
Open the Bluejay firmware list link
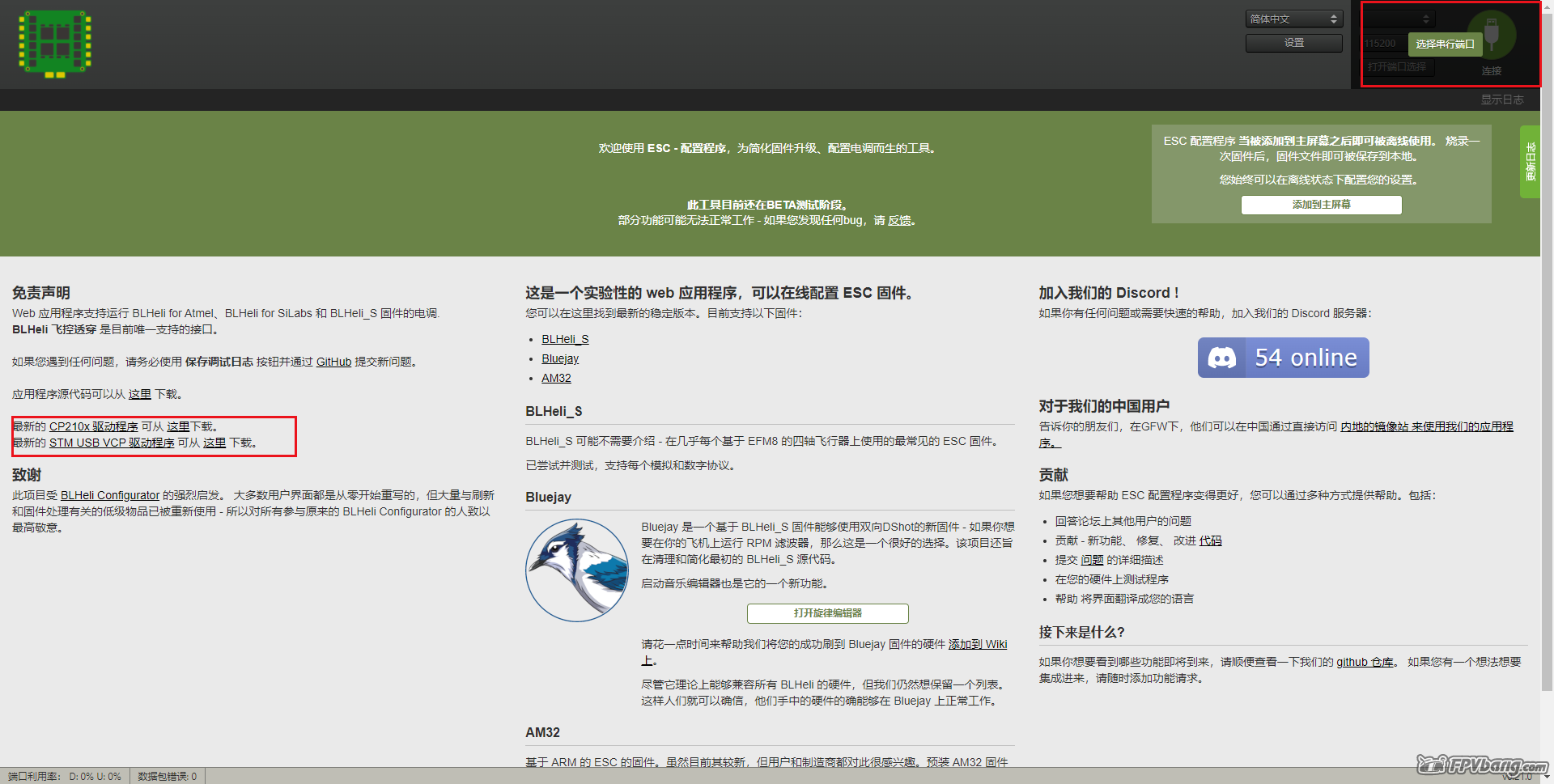tap(560, 358)
